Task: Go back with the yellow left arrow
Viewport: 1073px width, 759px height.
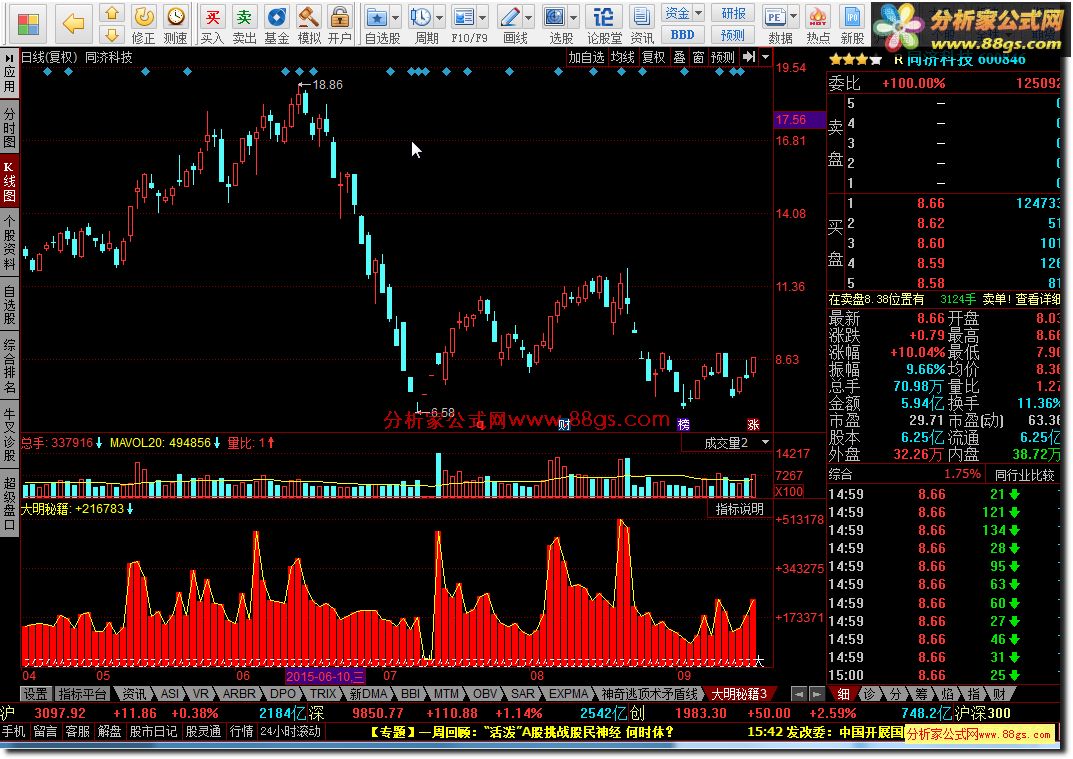Action: point(73,23)
